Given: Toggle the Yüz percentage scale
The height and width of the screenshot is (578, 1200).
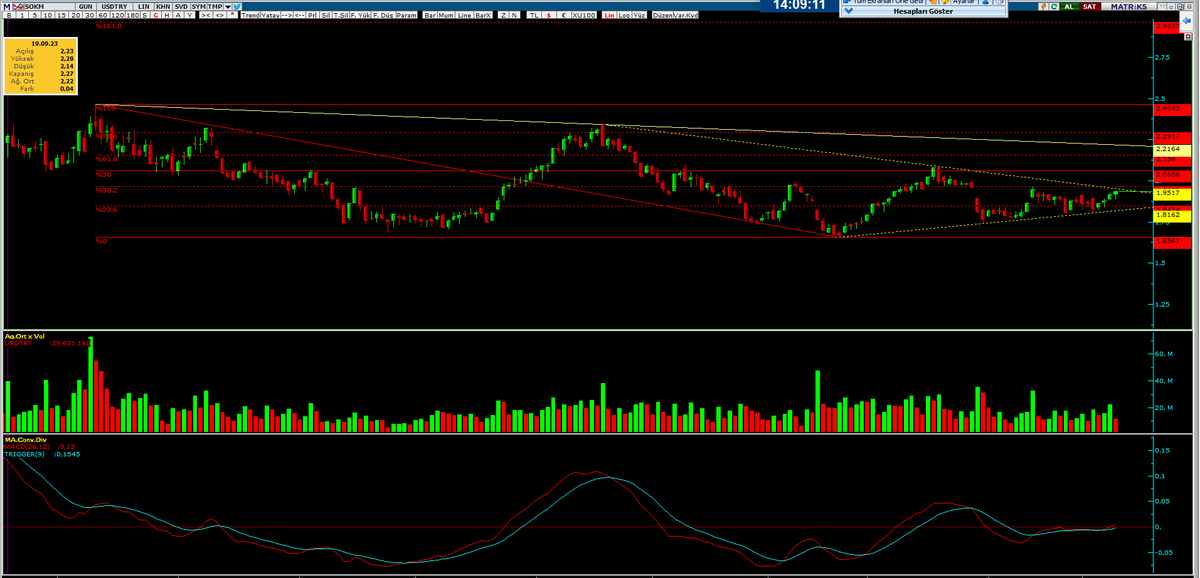Looking at the screenshot, I should (x=640, y=16).
